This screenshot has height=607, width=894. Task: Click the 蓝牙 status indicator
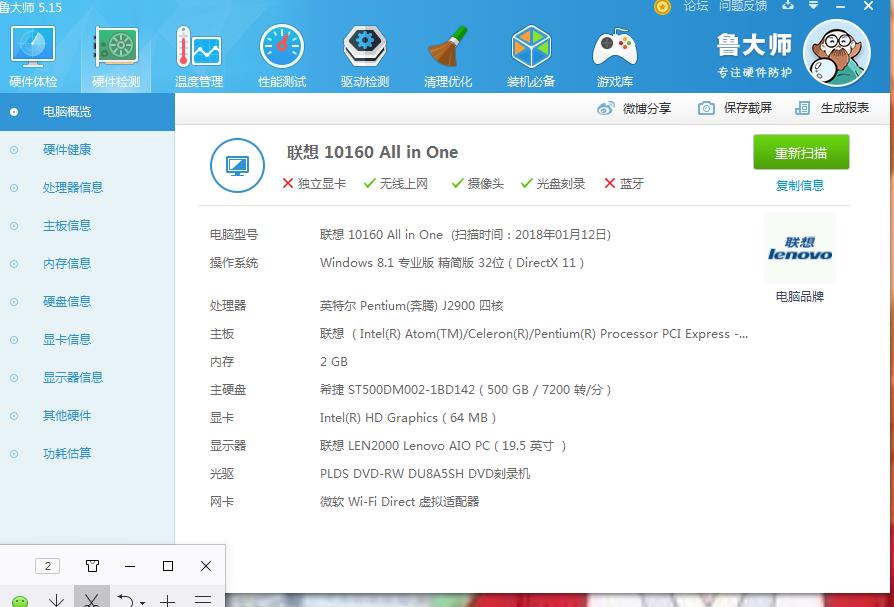coord(624,184)
